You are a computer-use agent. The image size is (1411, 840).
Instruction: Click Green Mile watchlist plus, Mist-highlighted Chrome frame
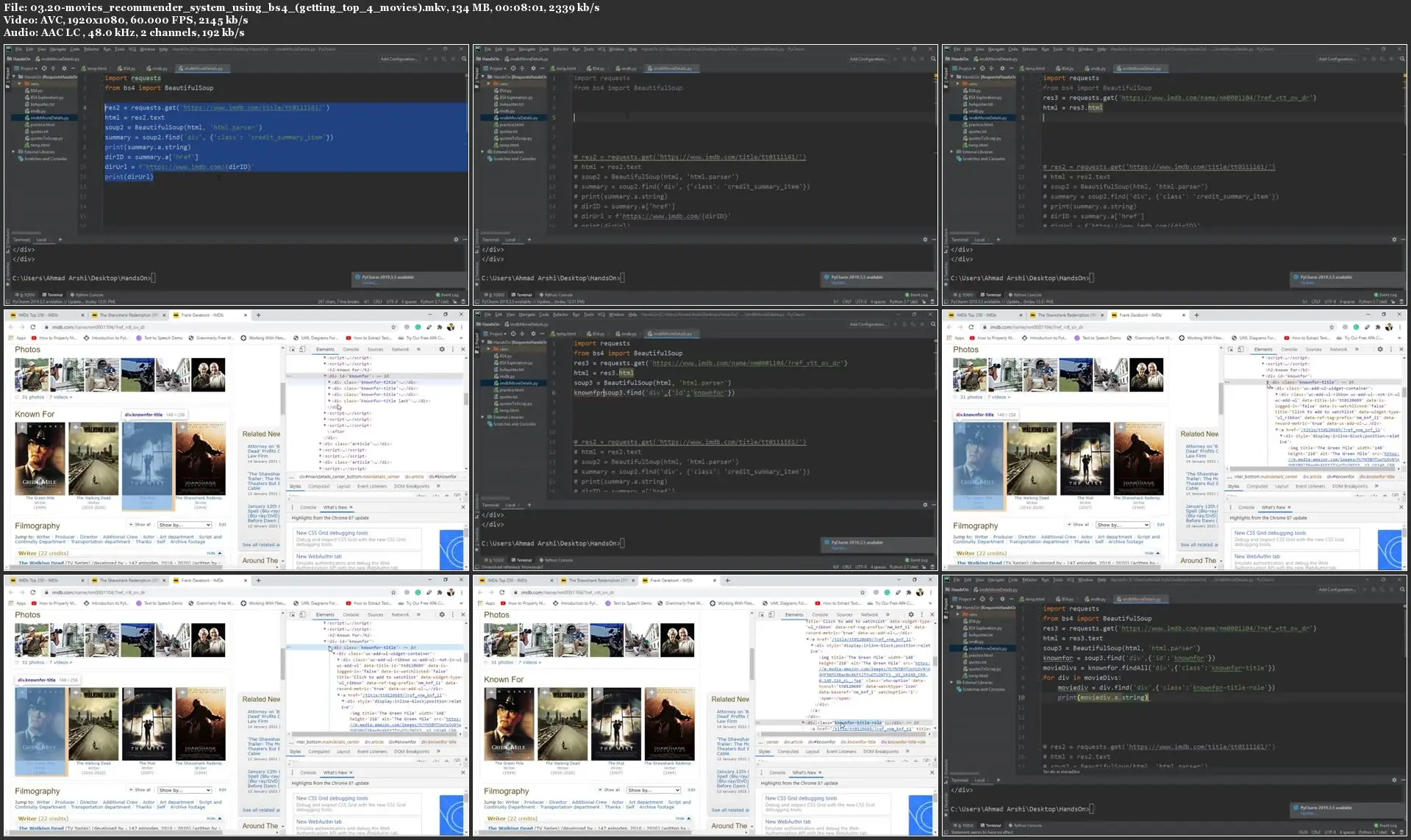22,427
